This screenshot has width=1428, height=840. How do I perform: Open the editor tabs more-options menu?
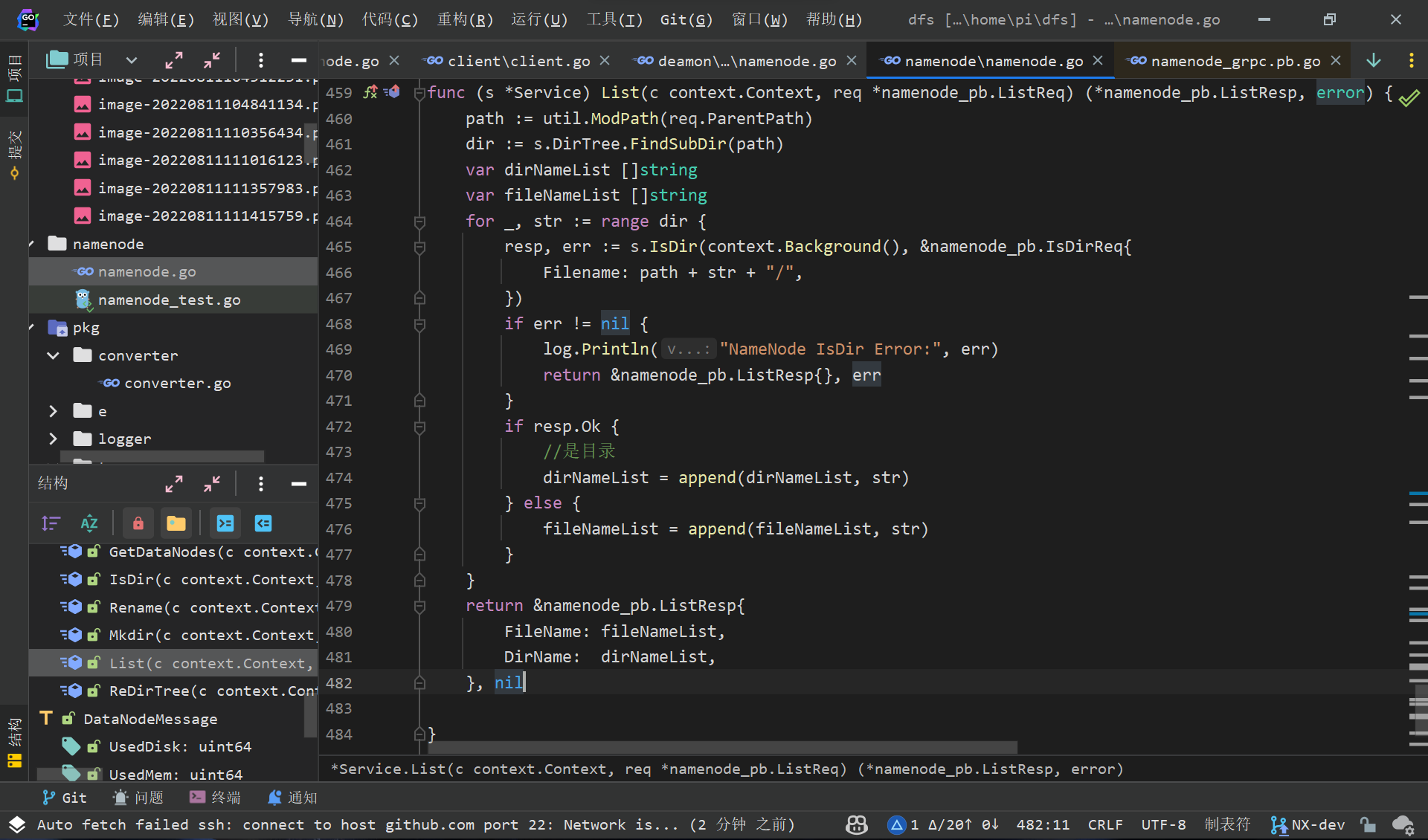(1412, 60)
